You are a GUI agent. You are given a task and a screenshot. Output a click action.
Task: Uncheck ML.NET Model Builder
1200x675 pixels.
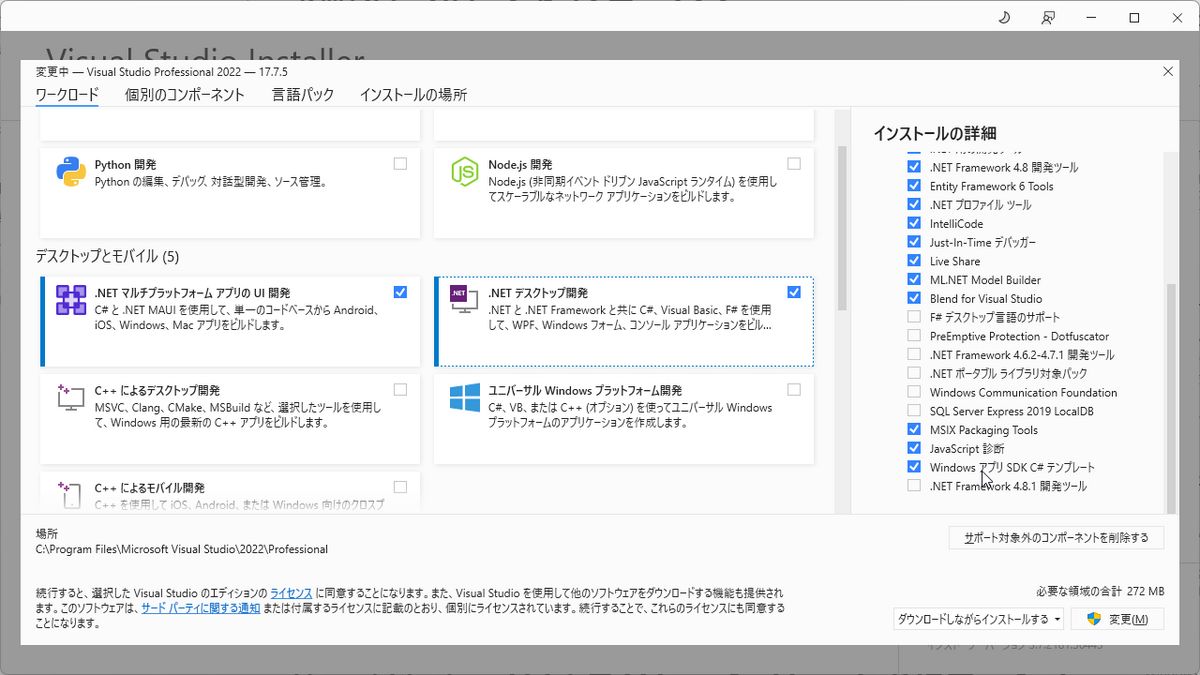[914, 280]
